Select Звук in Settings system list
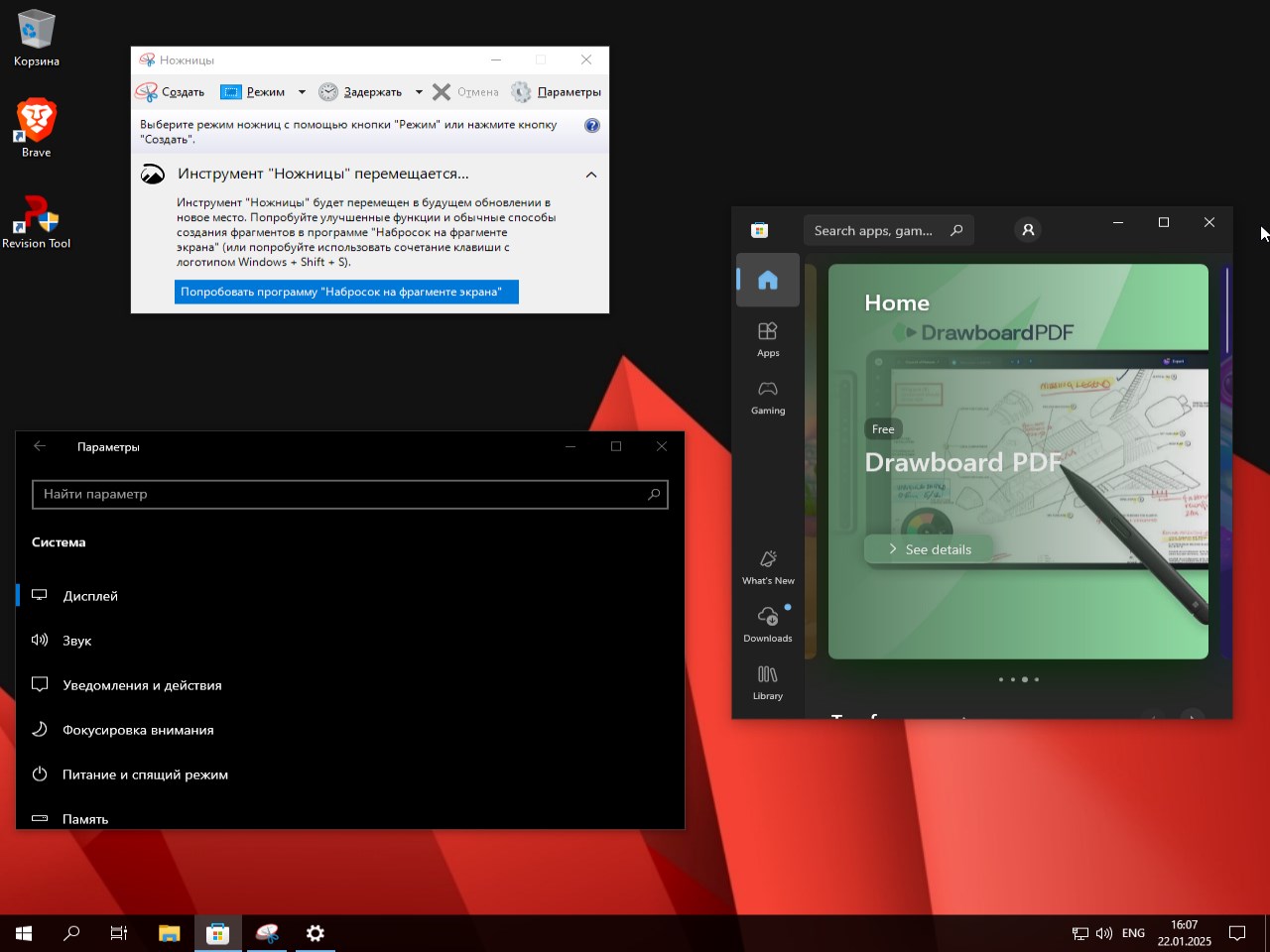This screenshot has width=1270, height=952. tap(77, 641)
